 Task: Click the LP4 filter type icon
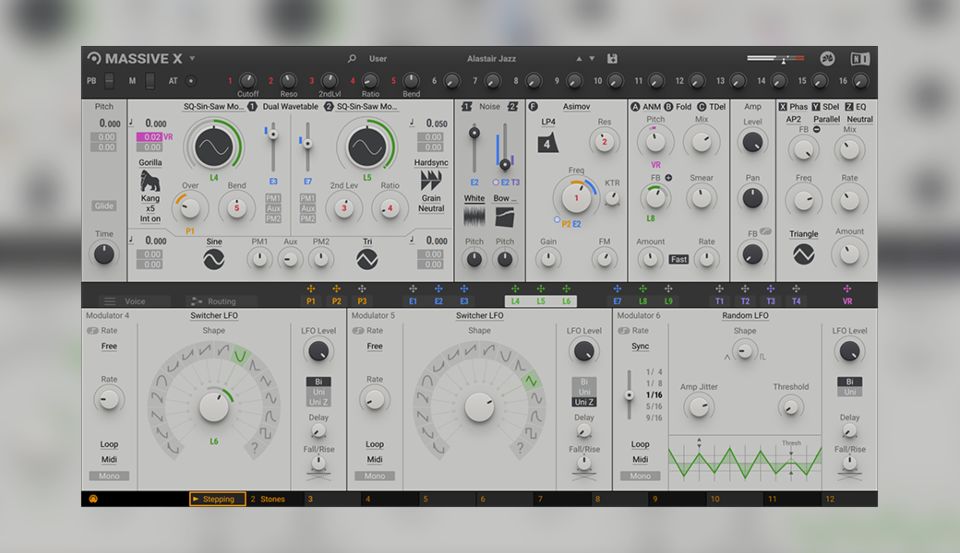[548, 143]
